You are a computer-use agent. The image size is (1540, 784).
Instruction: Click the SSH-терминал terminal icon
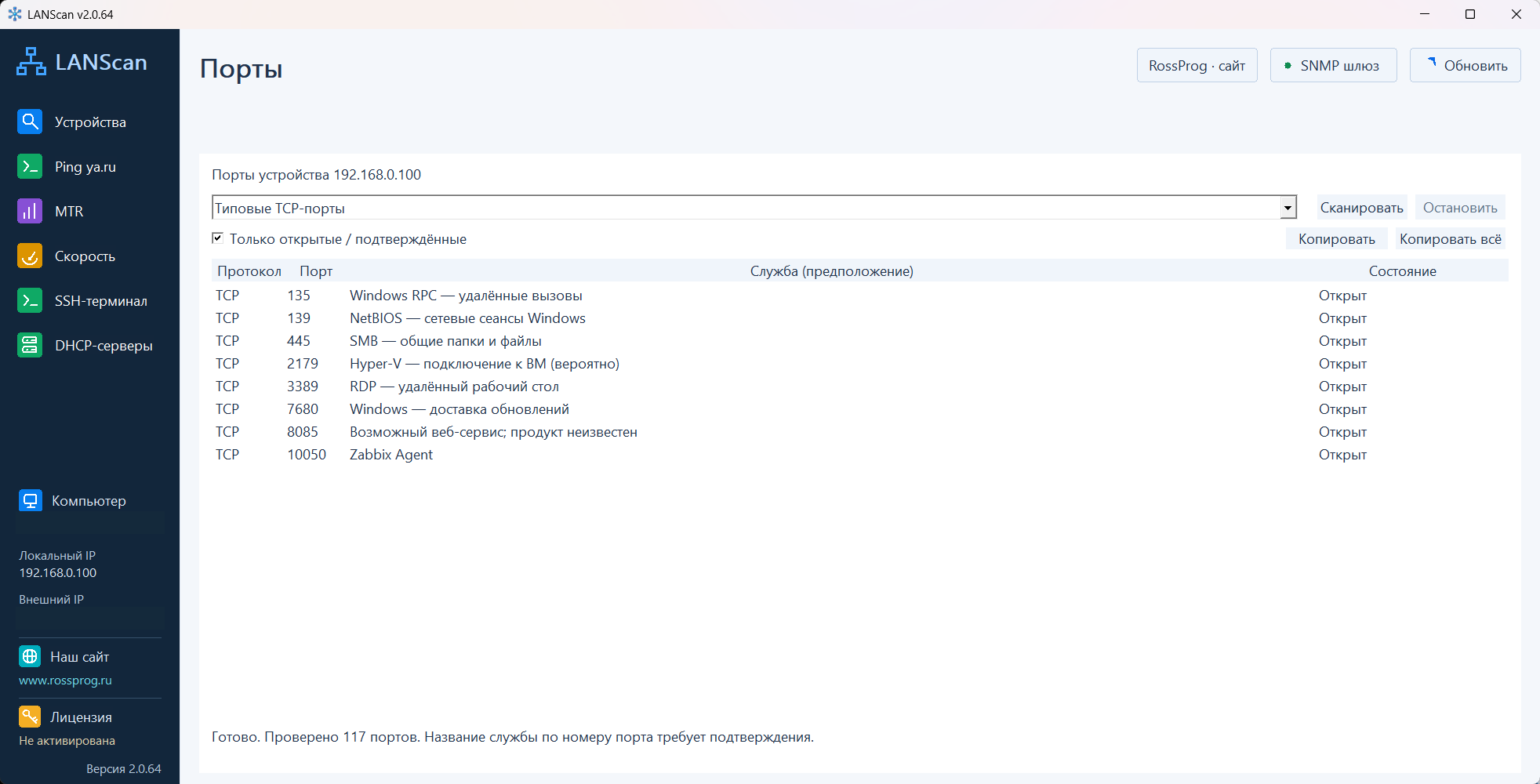coord(30,300)
